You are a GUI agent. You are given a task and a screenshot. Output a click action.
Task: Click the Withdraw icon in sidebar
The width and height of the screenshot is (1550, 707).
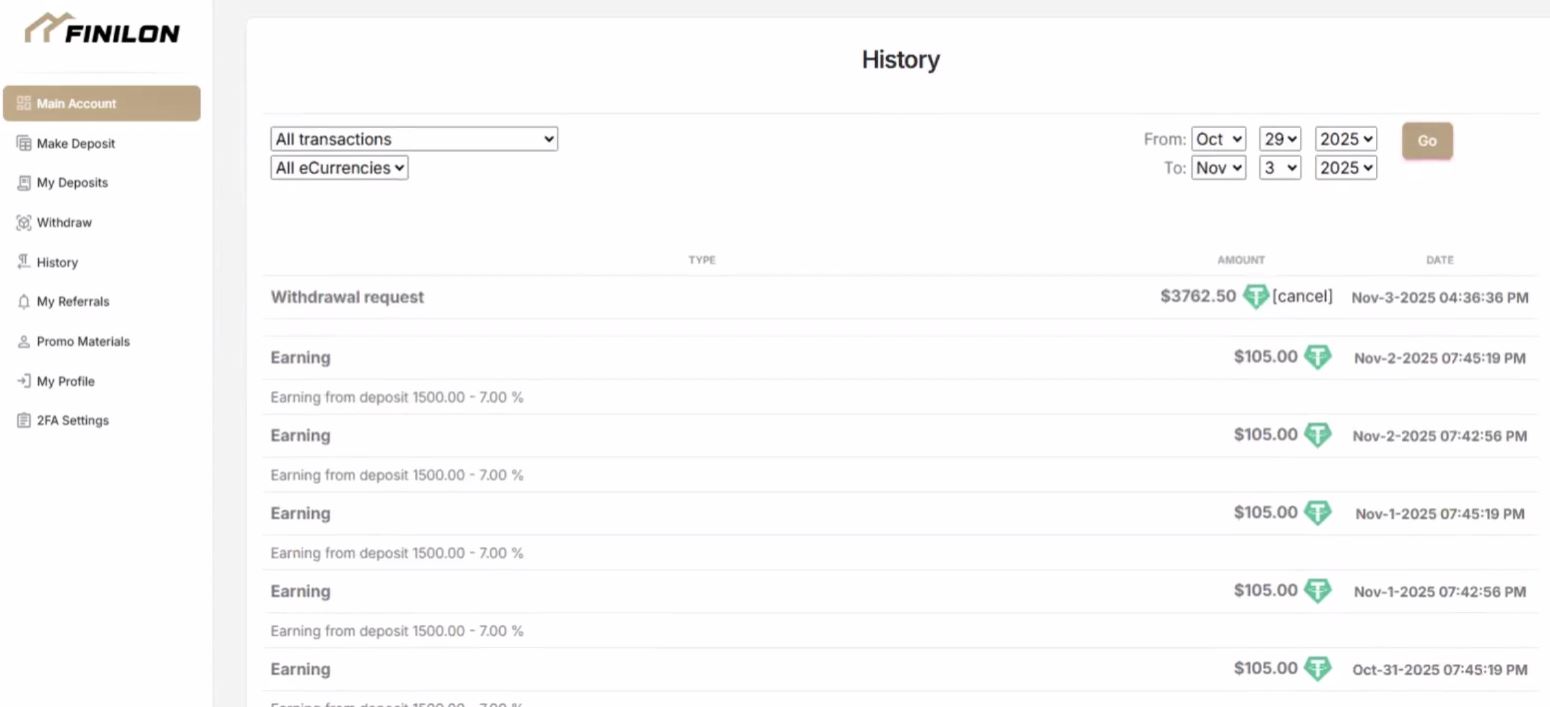pyautogui.click(x=24, y=223)
